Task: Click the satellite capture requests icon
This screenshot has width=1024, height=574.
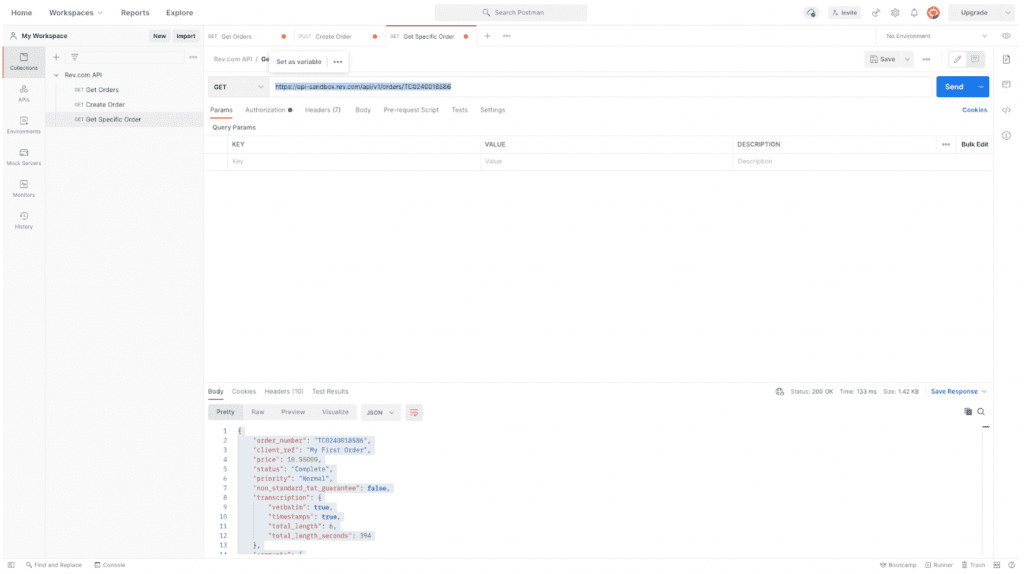Action: (x=876, y=13)
